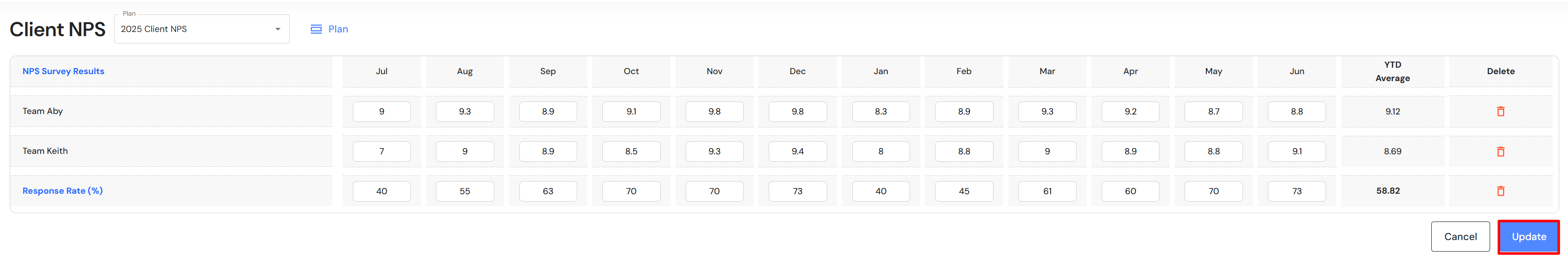The height and width of the screenshot is (266, 1568).
Task: Edit Team Aby's Jul score field
Action: [382, 112]
